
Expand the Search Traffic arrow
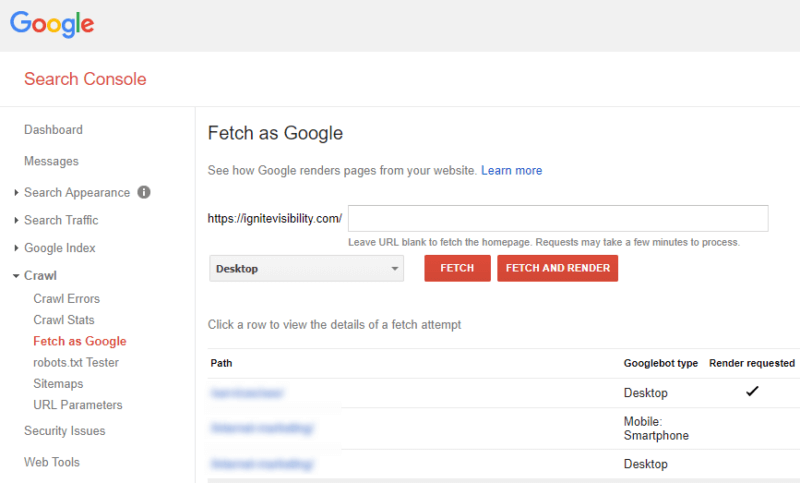point(16,220)
